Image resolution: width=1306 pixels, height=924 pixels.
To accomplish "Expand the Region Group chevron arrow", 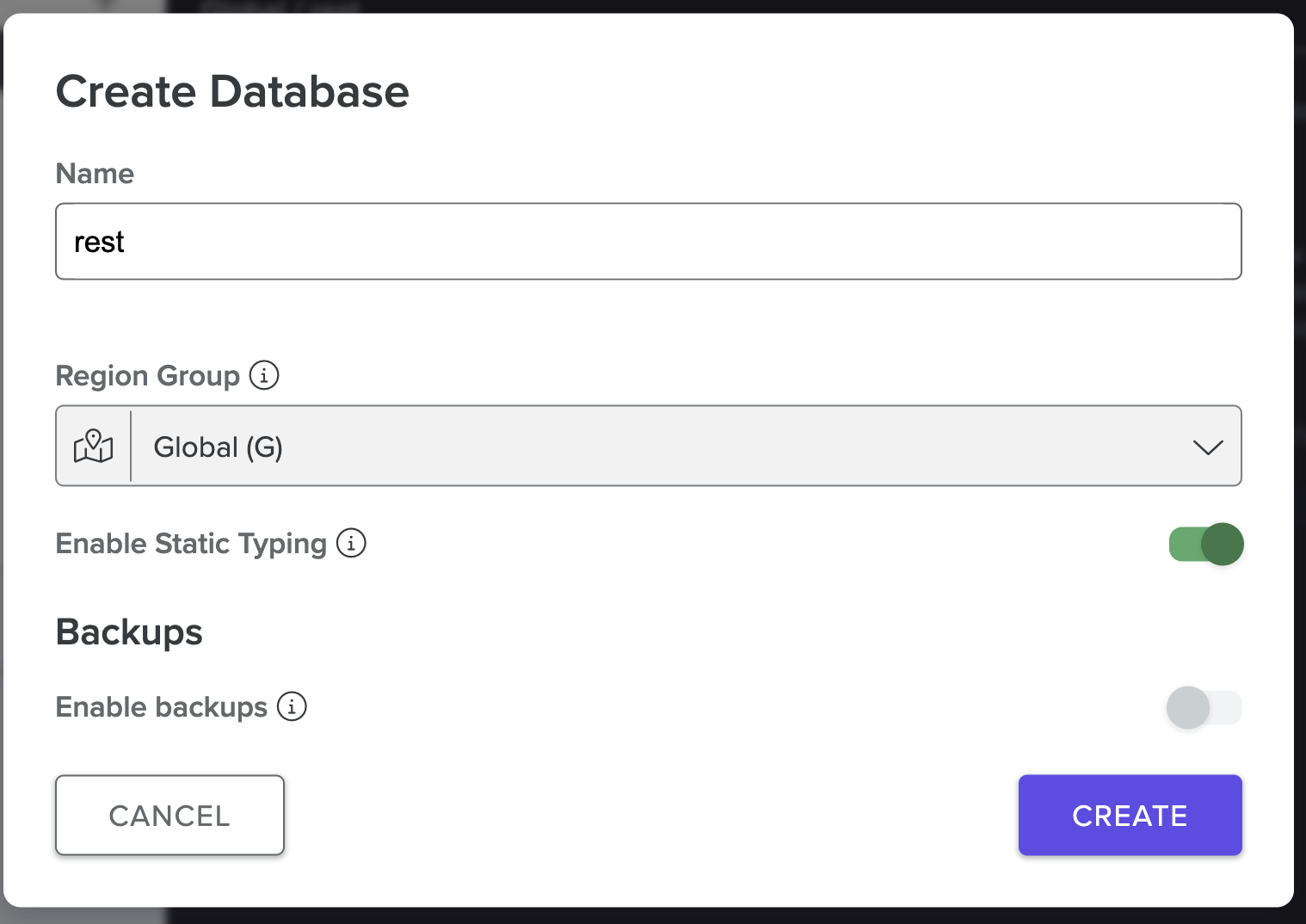I will point(1208,447).
